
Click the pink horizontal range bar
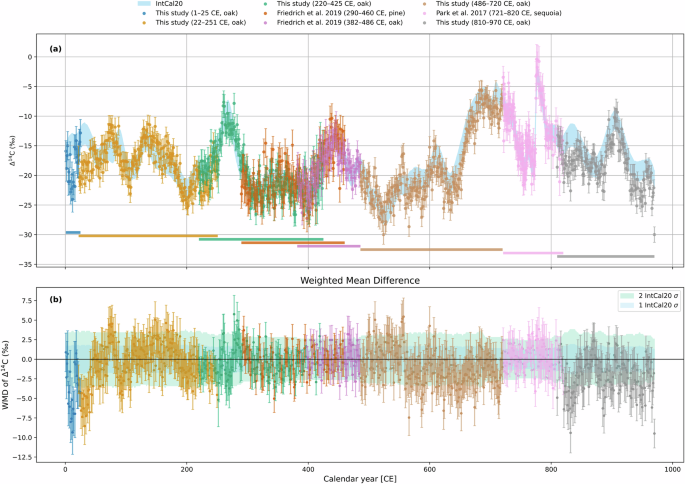(533, 253)
